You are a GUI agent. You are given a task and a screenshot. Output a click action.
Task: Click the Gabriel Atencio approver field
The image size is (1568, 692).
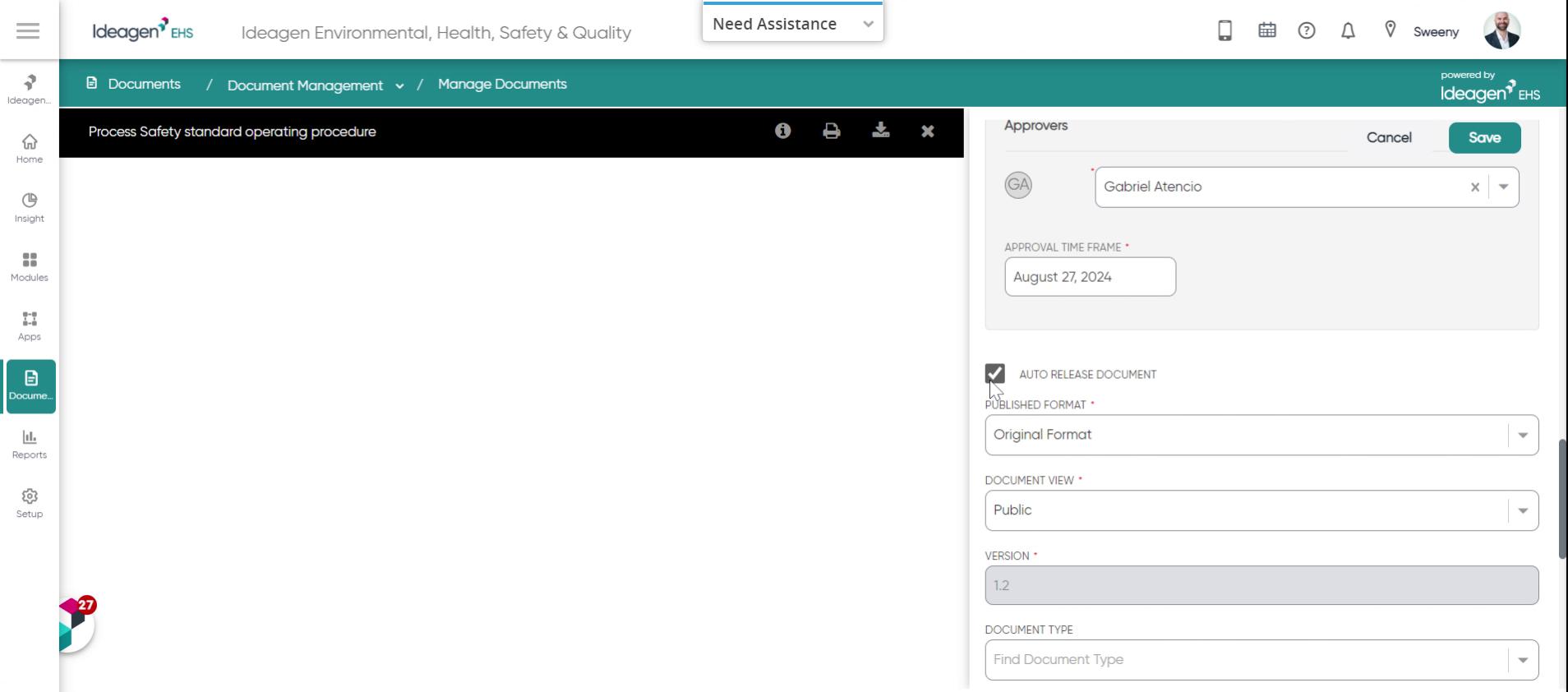click(1307, 187)
